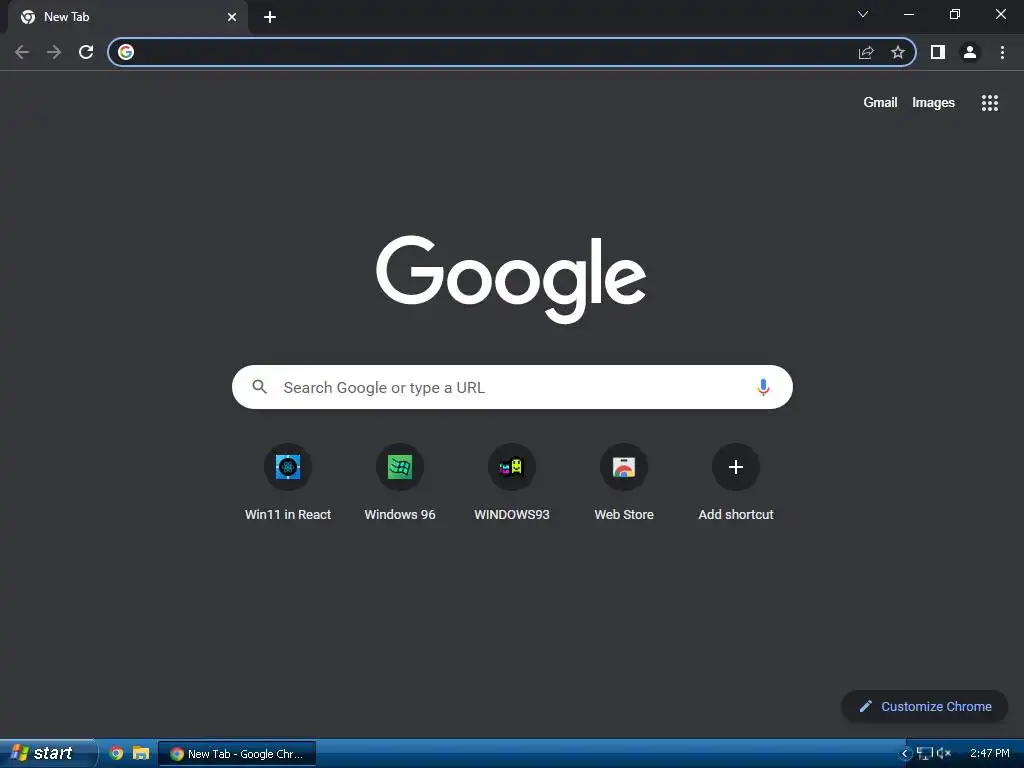Viewport: 1024px width, 768px height.
Task: Click the network tray icon
Action: point(923,754)
